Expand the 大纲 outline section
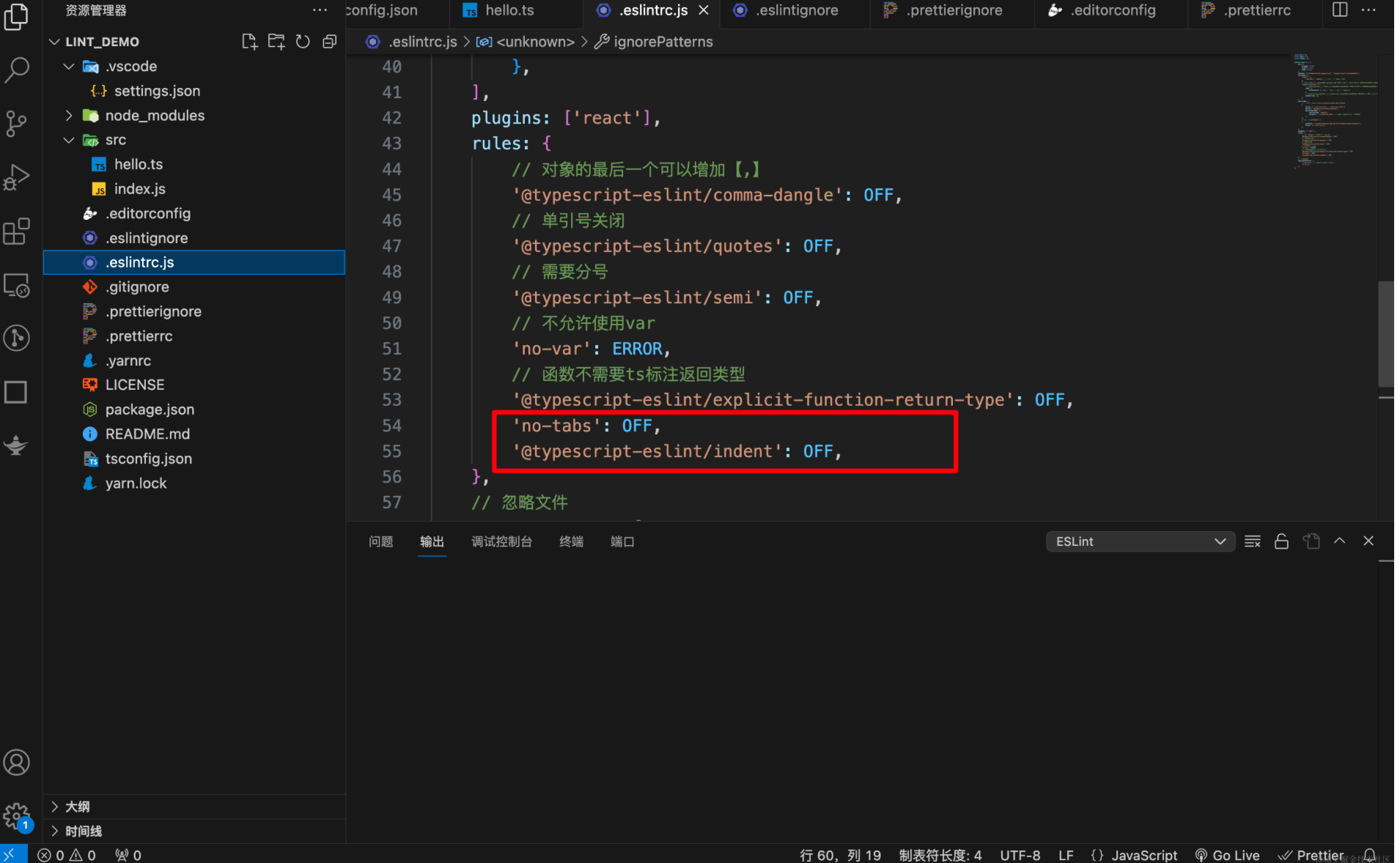Image resolution: width=1400 pixels, height=863 pixels. coord(194,807)
